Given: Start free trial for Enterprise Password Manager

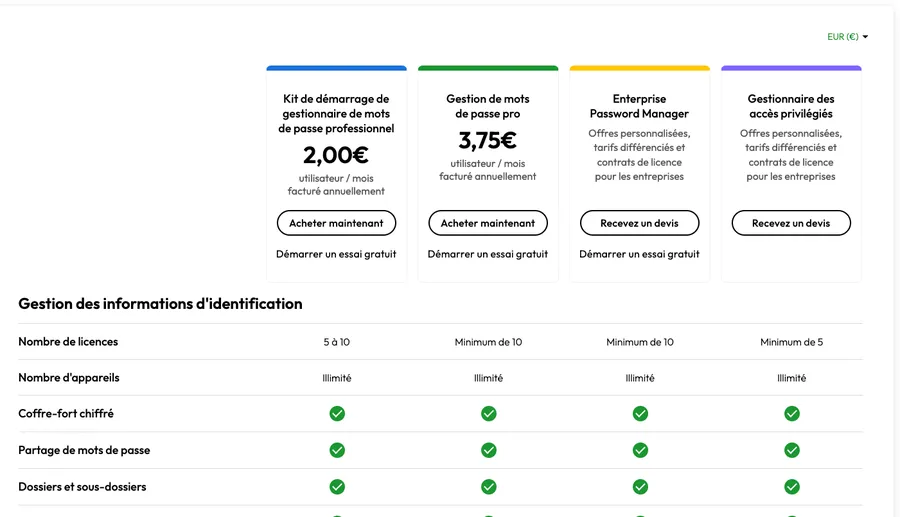Looking at the screenshot, I should [x=639, y=254].
